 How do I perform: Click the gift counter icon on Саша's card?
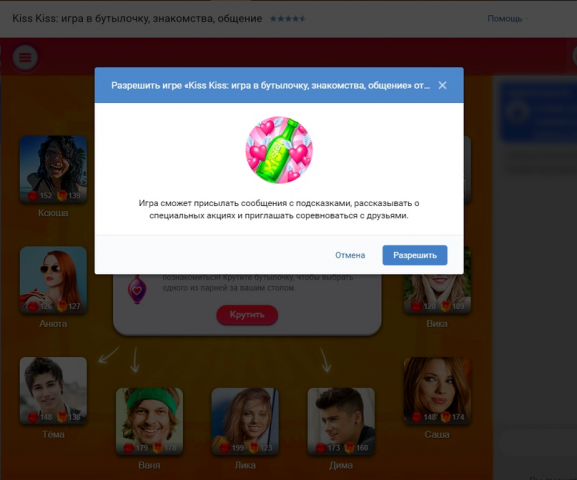(446, 417)
